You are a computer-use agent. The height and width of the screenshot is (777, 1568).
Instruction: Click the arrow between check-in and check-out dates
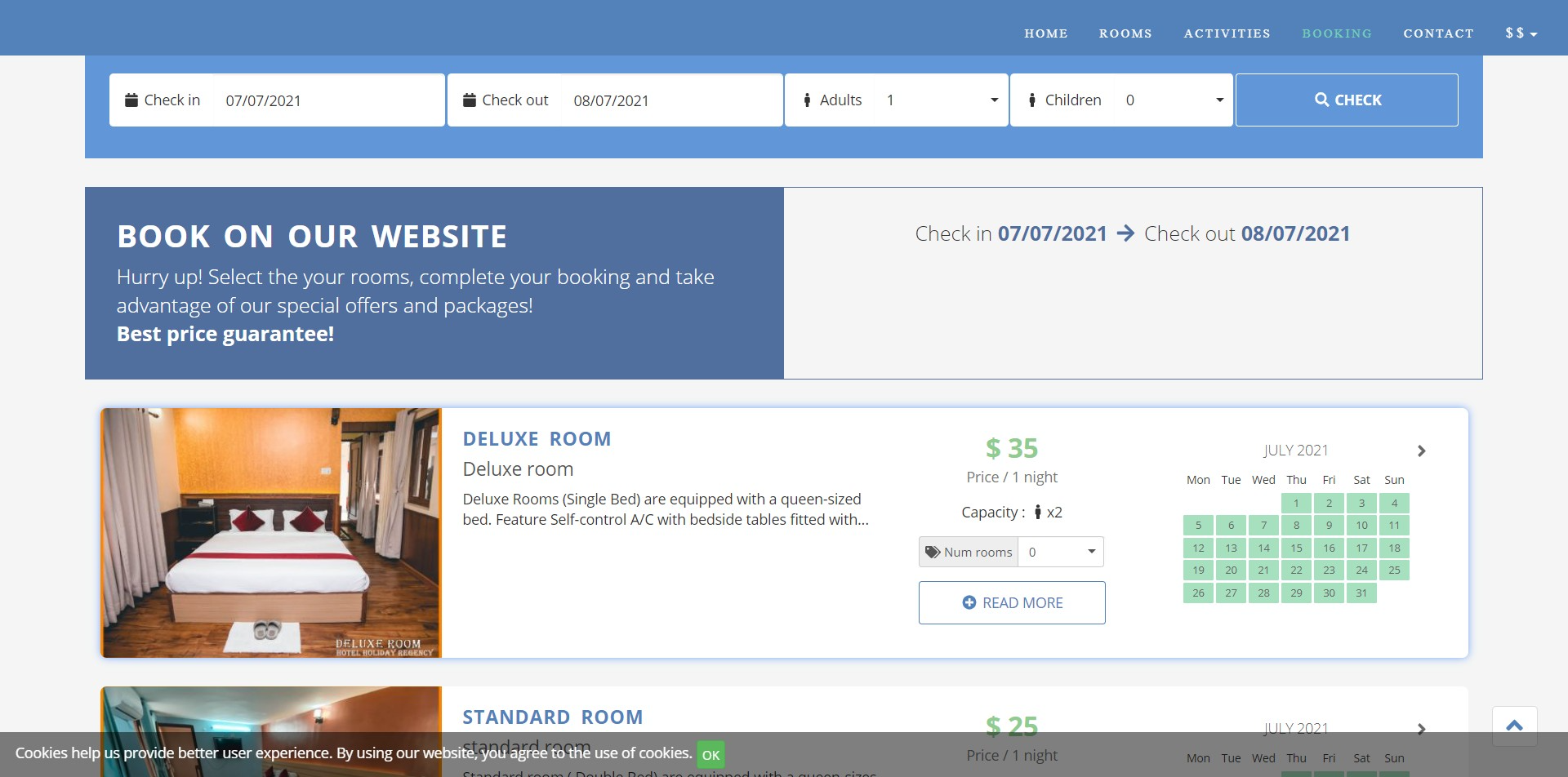point(1125,233)
